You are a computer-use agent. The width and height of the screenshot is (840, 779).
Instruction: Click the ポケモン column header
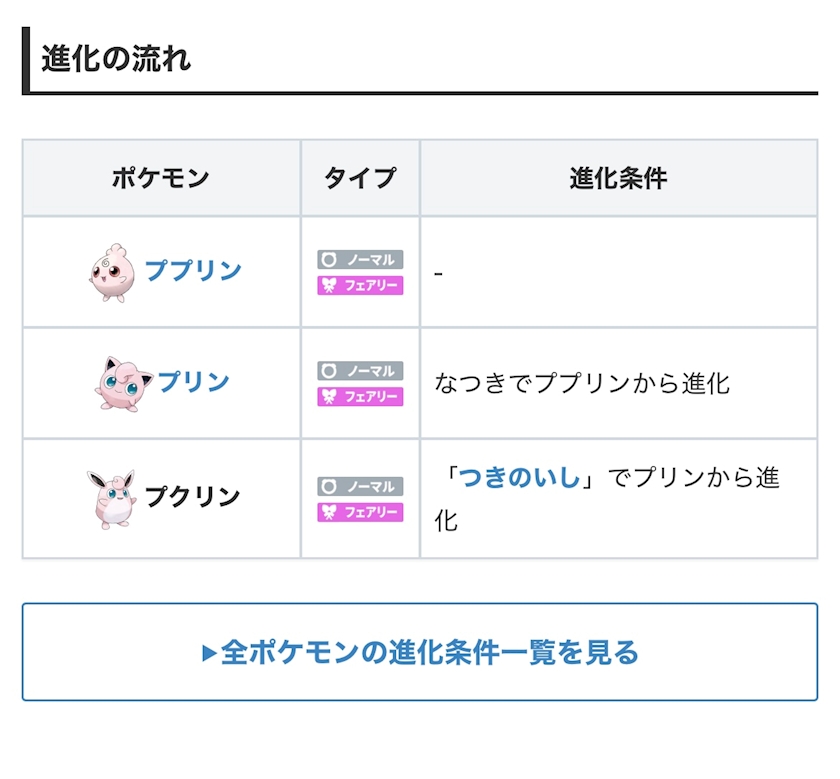click(161, 179)
